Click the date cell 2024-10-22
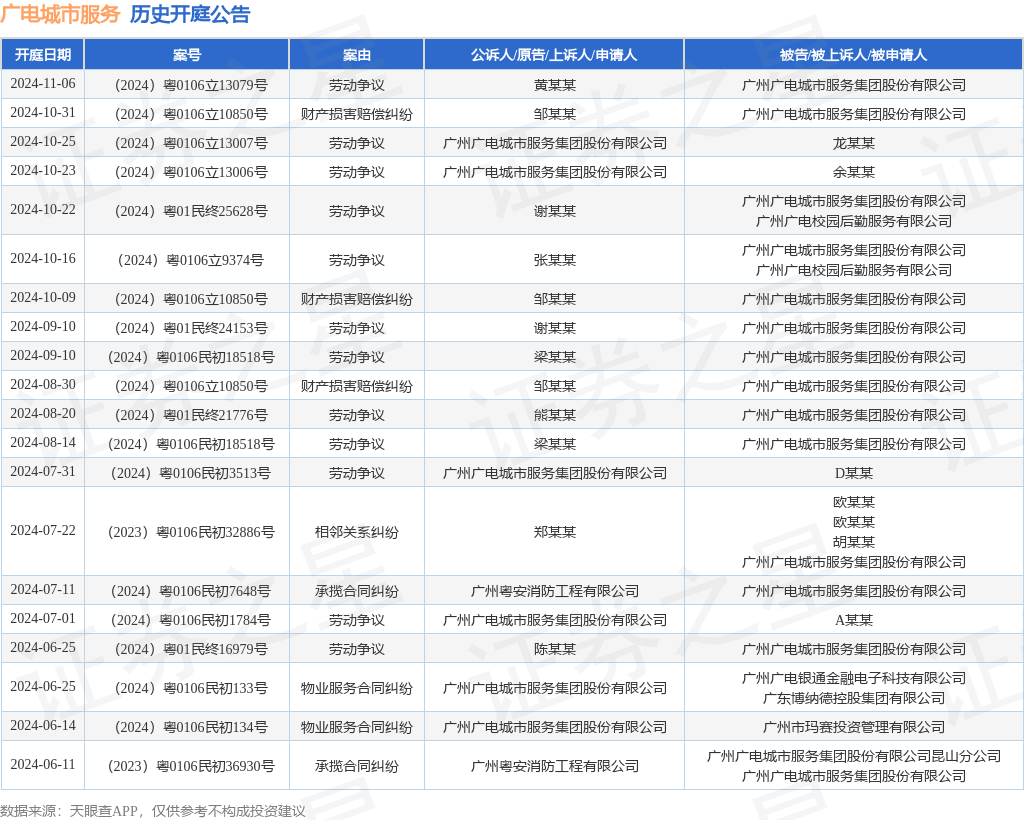Image resolution: width=1024 pixels, height=820 pixels. (x=42, y=210)
